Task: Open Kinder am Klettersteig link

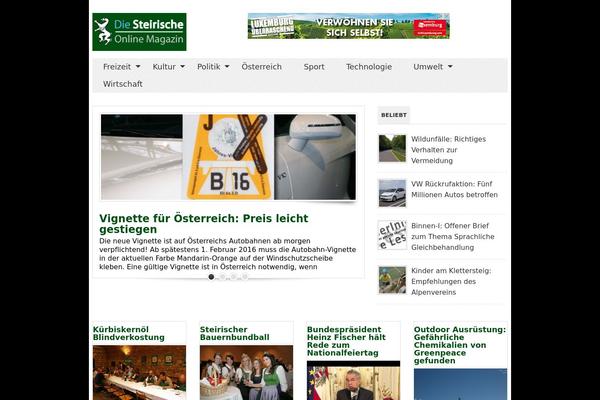Action: tap(451, 281)
